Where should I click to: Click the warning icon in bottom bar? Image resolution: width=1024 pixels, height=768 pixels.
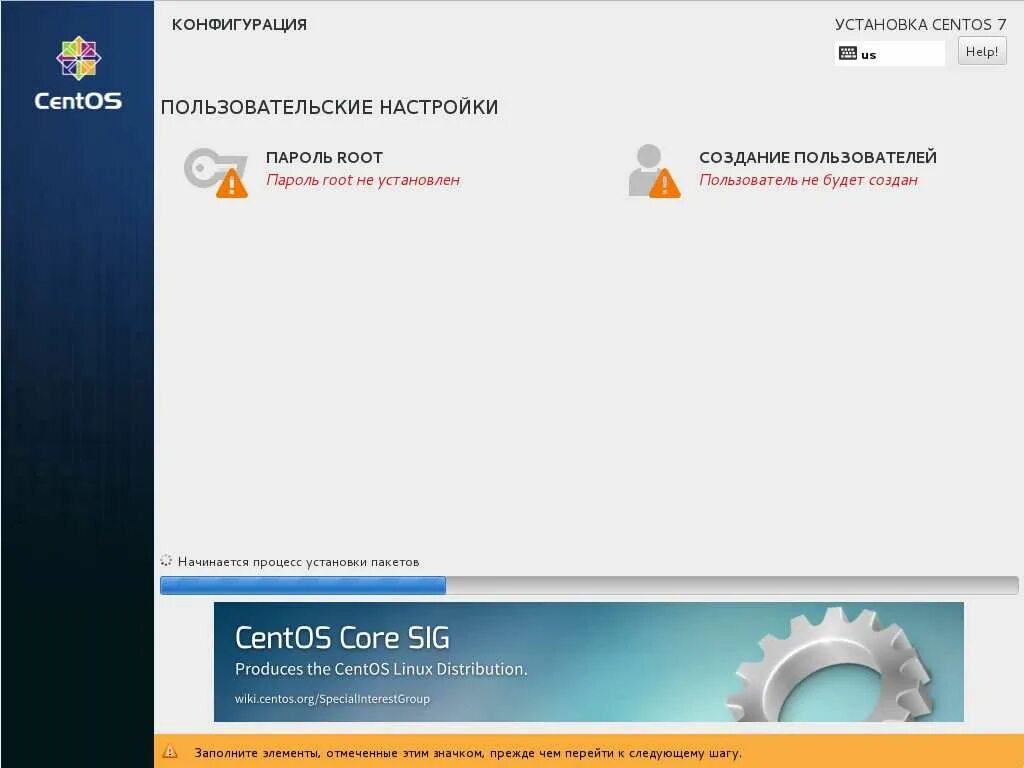point(170,752)
